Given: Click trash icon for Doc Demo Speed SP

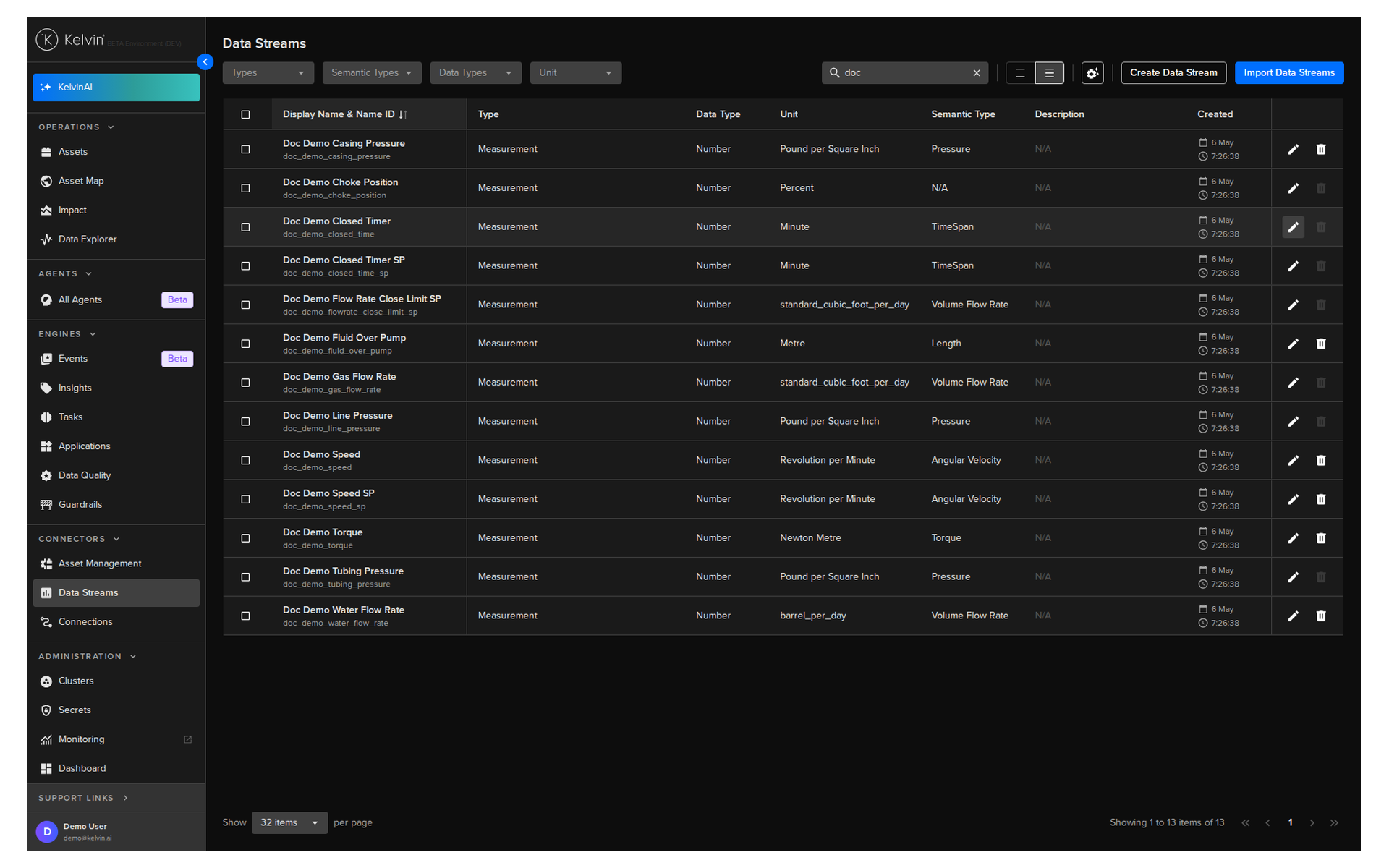Looking at the screenshot, I should point(1321,499).
